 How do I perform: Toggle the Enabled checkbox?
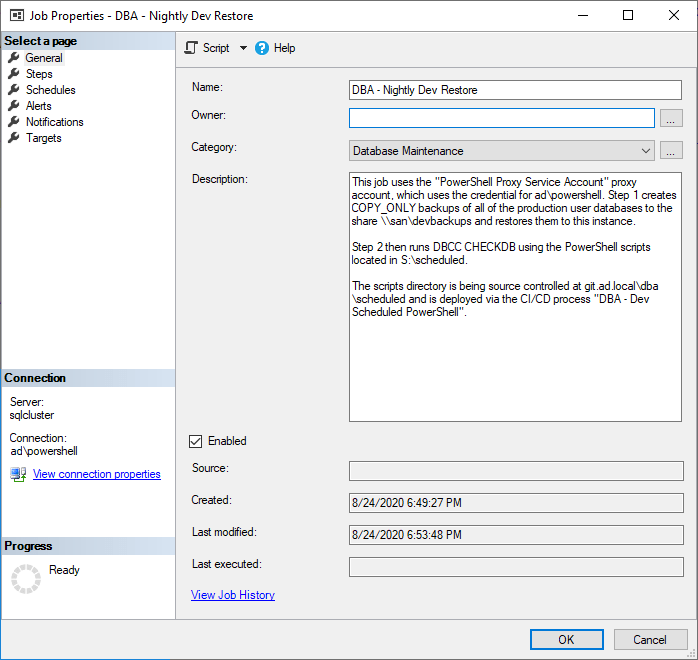(195, 441)
